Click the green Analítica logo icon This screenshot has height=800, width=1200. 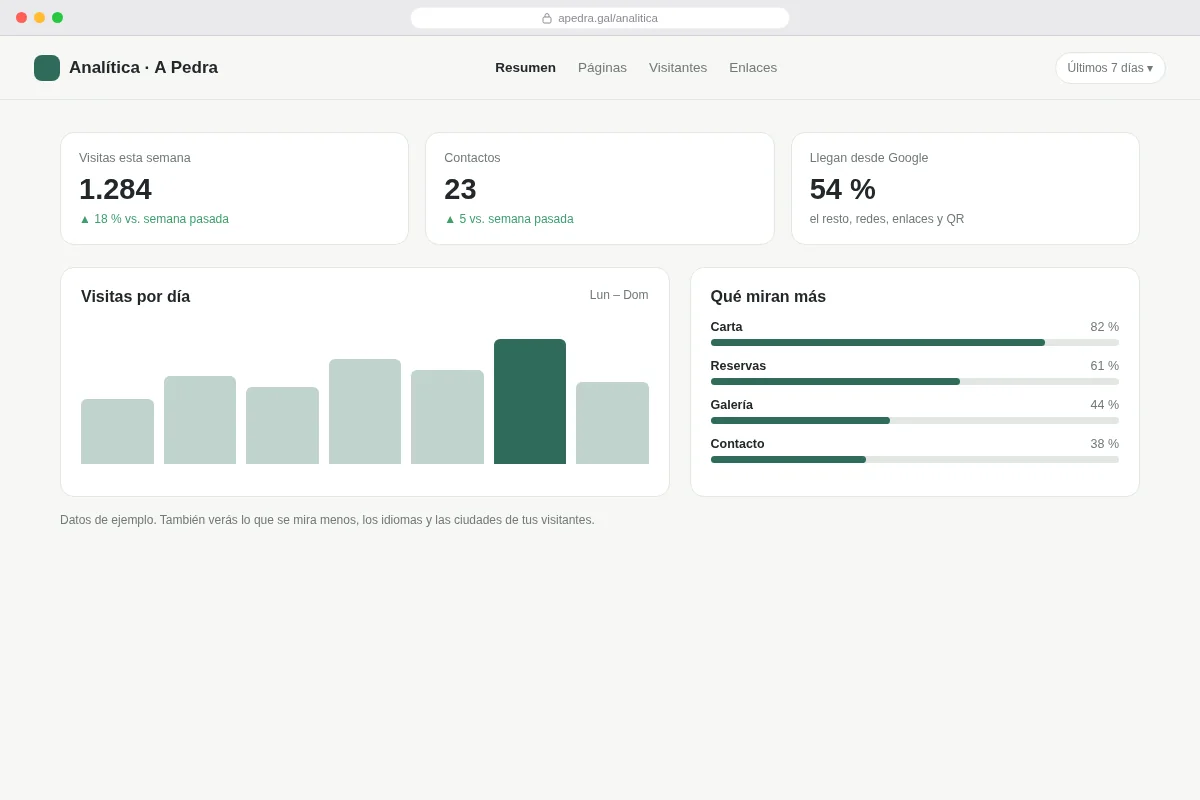click(47, 68)
